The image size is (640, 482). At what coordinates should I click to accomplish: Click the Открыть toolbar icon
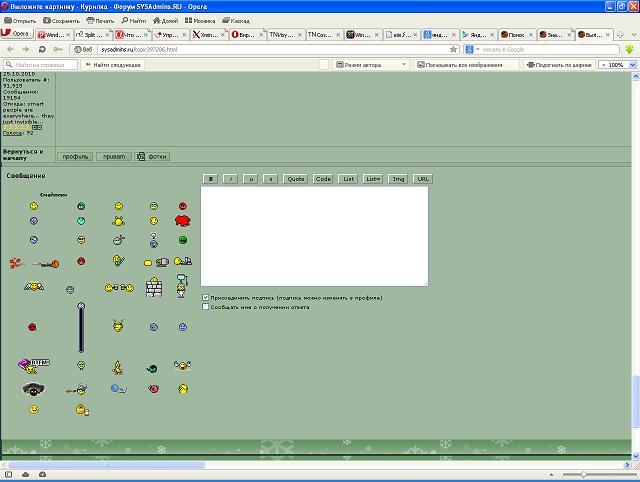pos(8,20)
